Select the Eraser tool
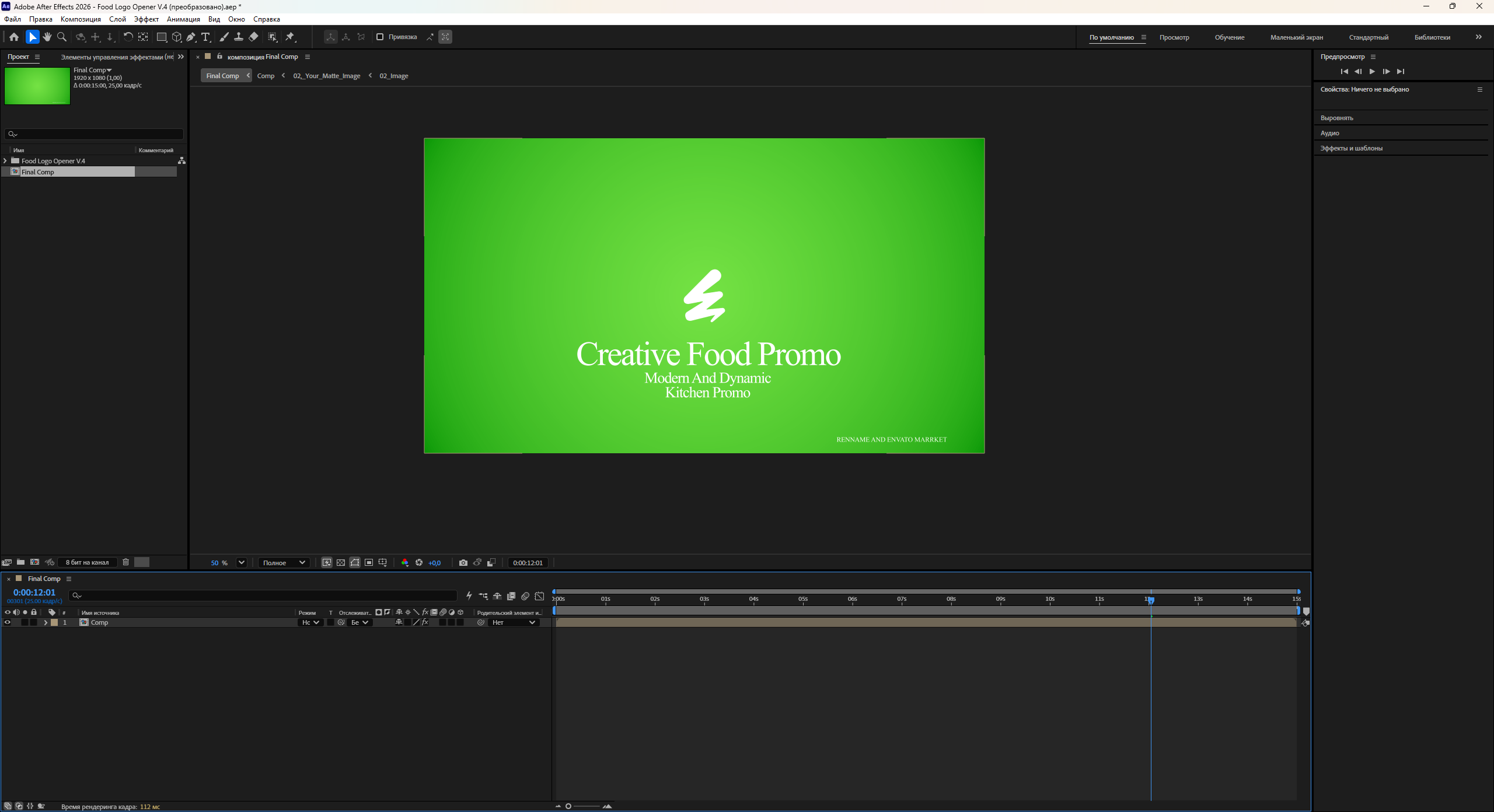Viewport: 1494px width, 812px height. (253, 37)
